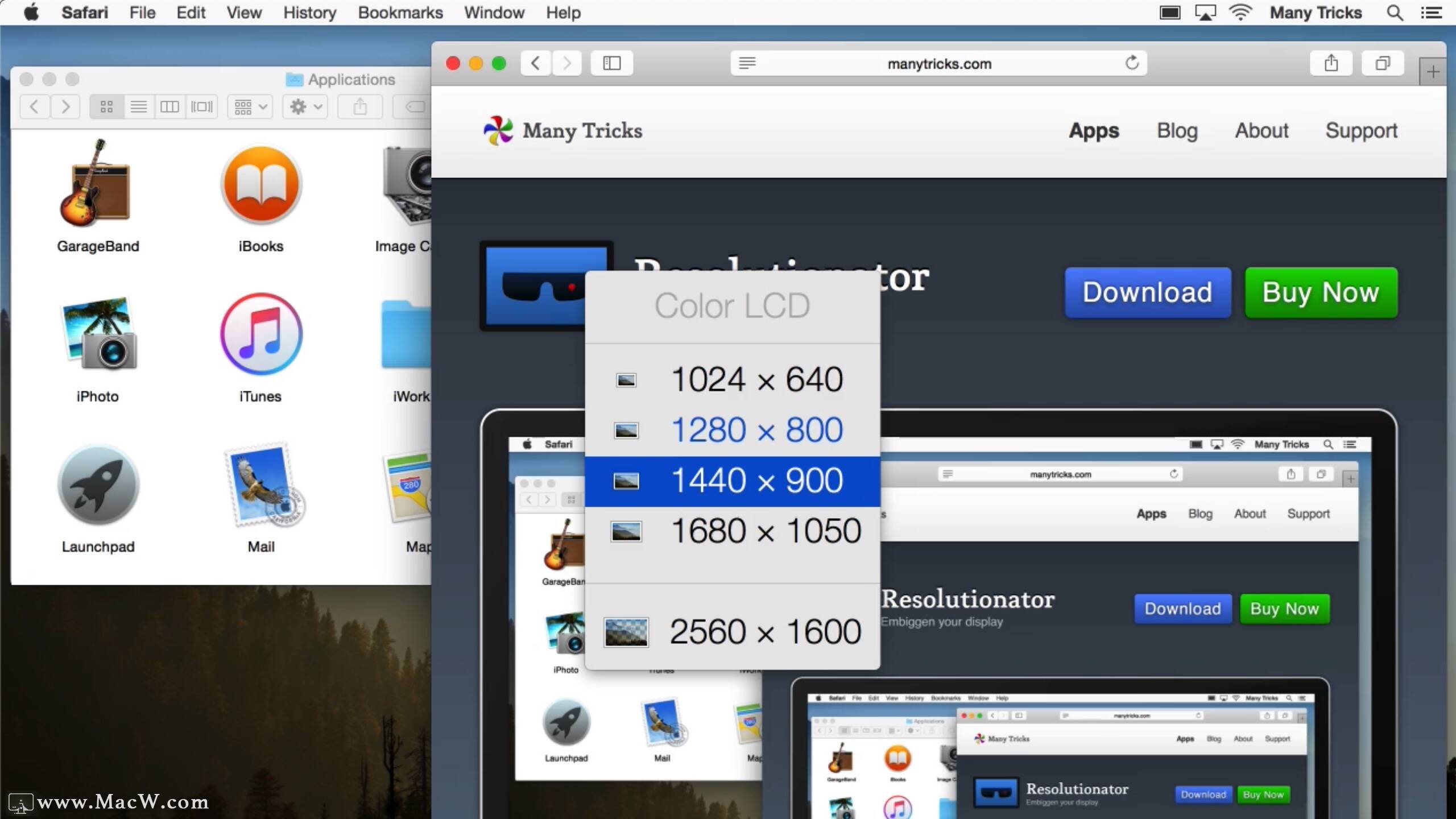Reload the Safari page
This screenshot has height=819, width=1456.
click(x=1132, y=62)
